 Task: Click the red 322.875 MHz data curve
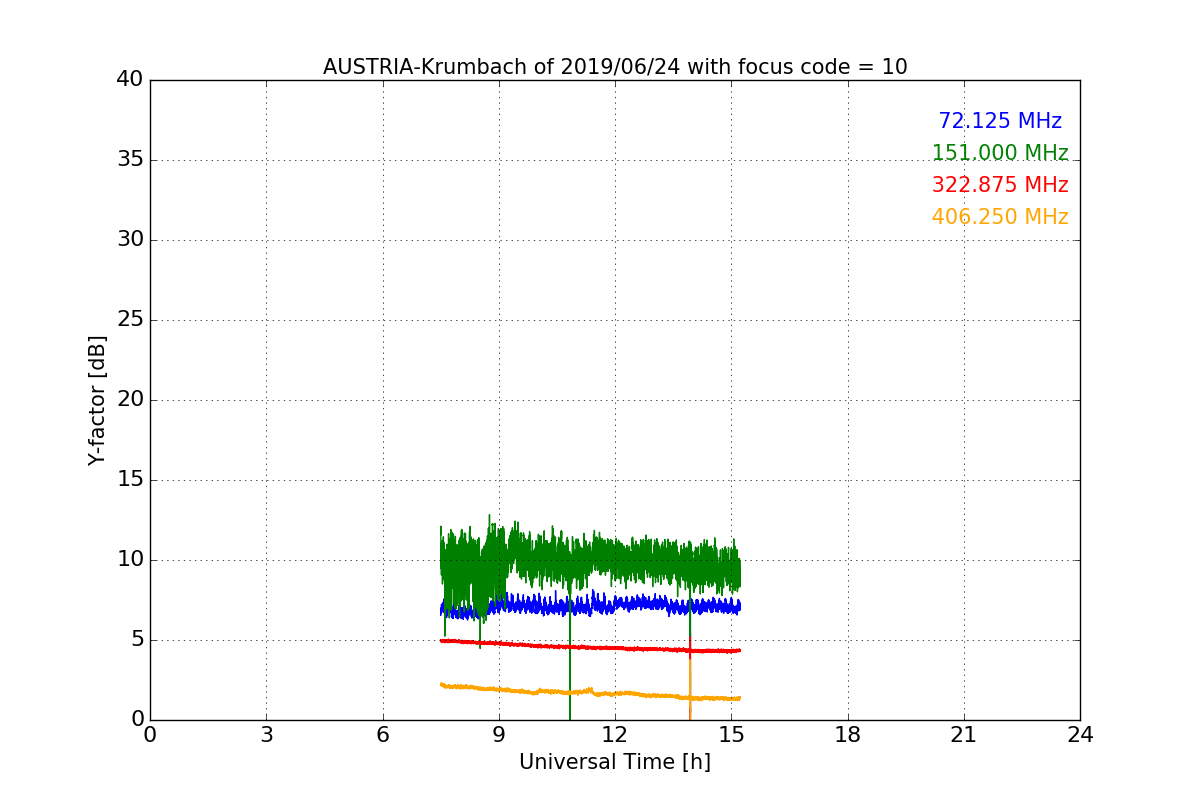tap(590, 647)
